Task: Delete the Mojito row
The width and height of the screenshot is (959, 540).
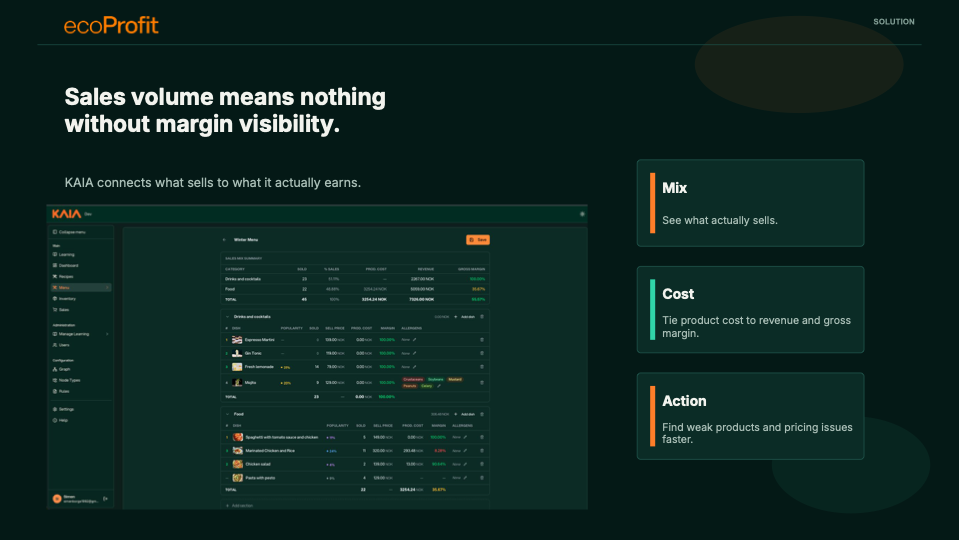Action: point(482,382)
